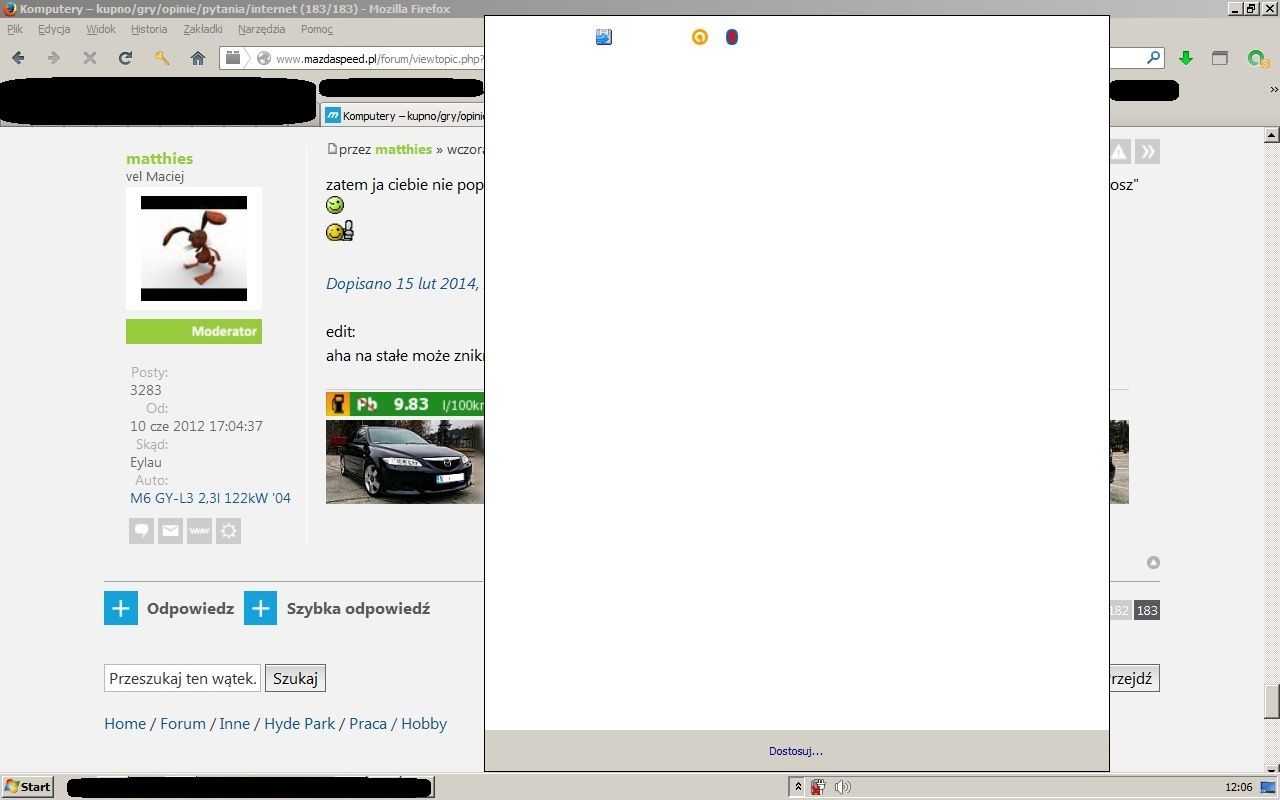Expand hidden system tray icons arrow
Screen dimensions: 1280x800
point(798,787)
